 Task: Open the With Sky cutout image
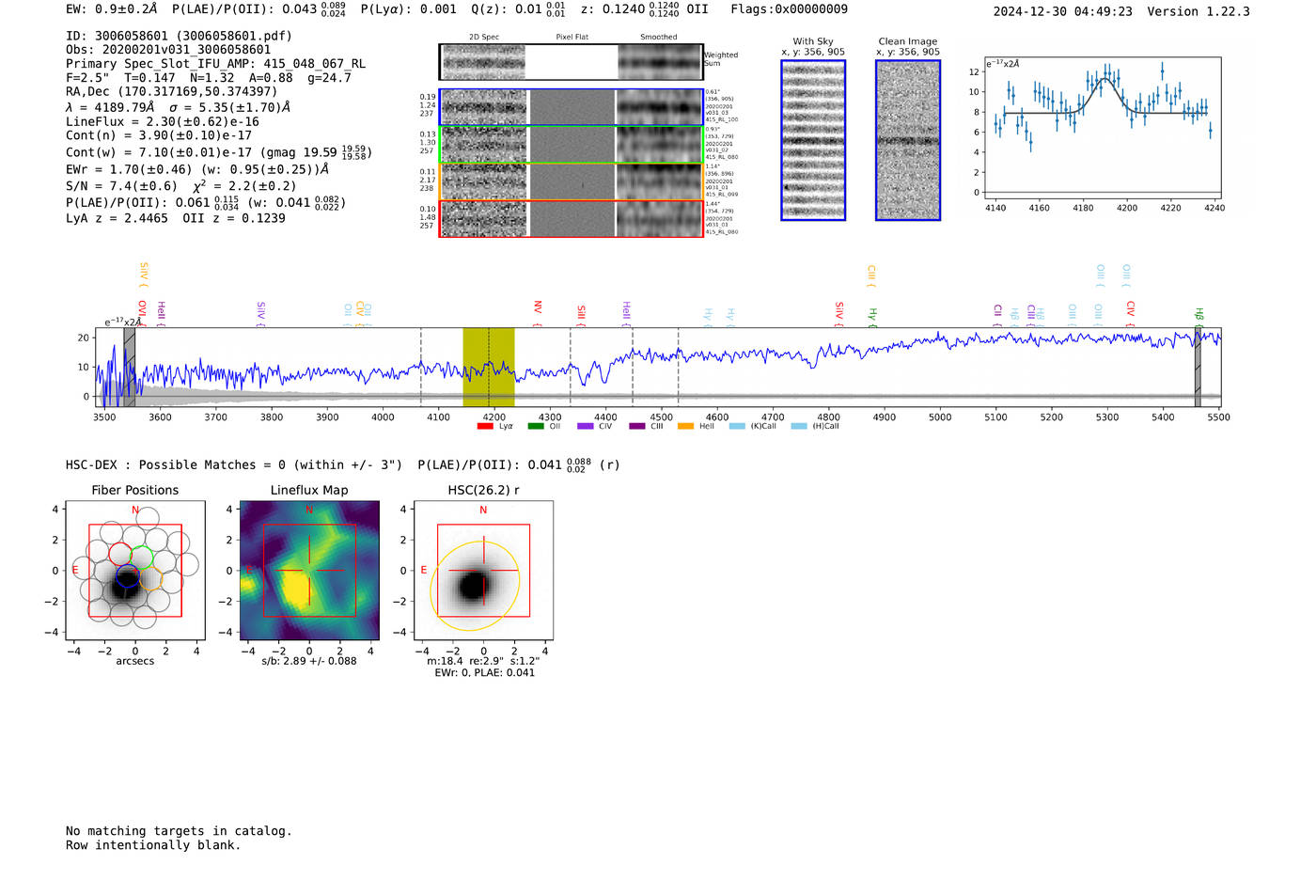coord(813,140)
